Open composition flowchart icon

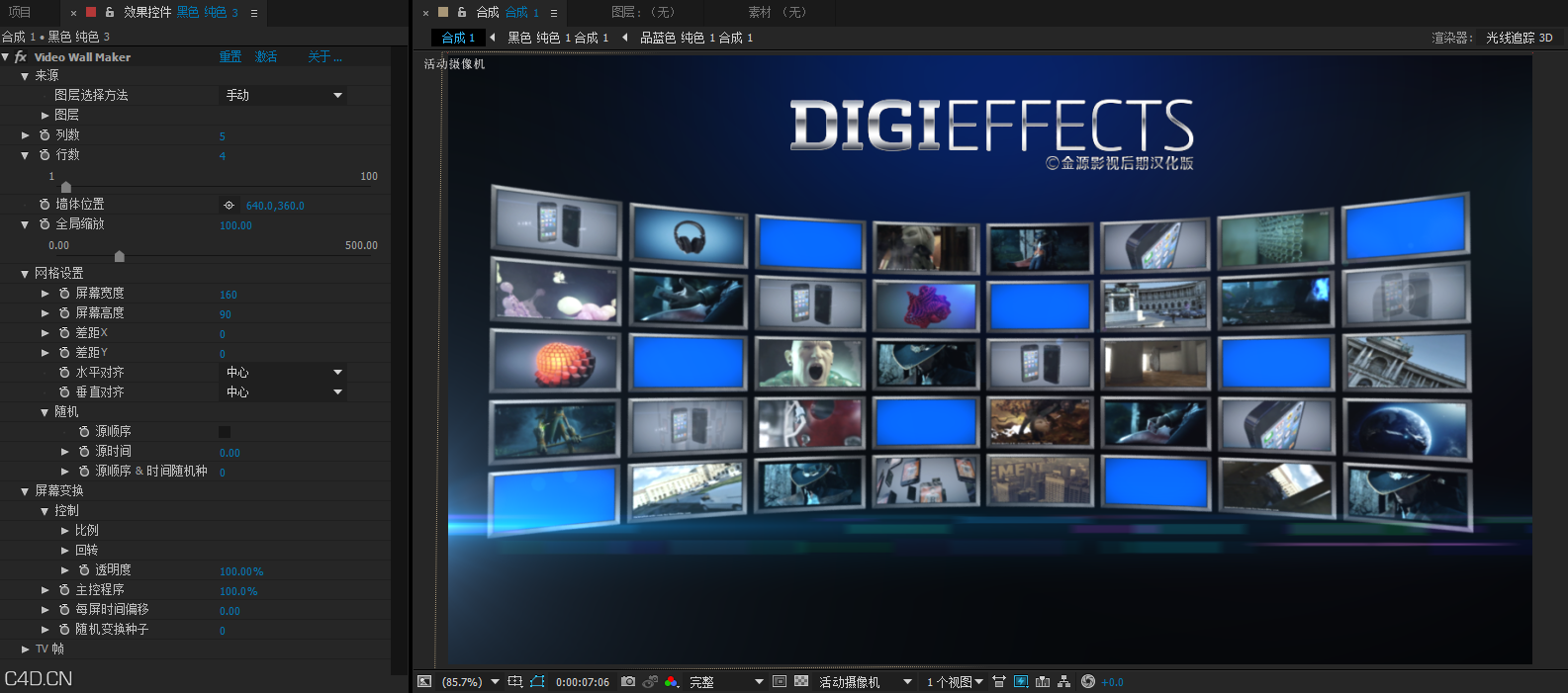click(x=1064, y=682)
